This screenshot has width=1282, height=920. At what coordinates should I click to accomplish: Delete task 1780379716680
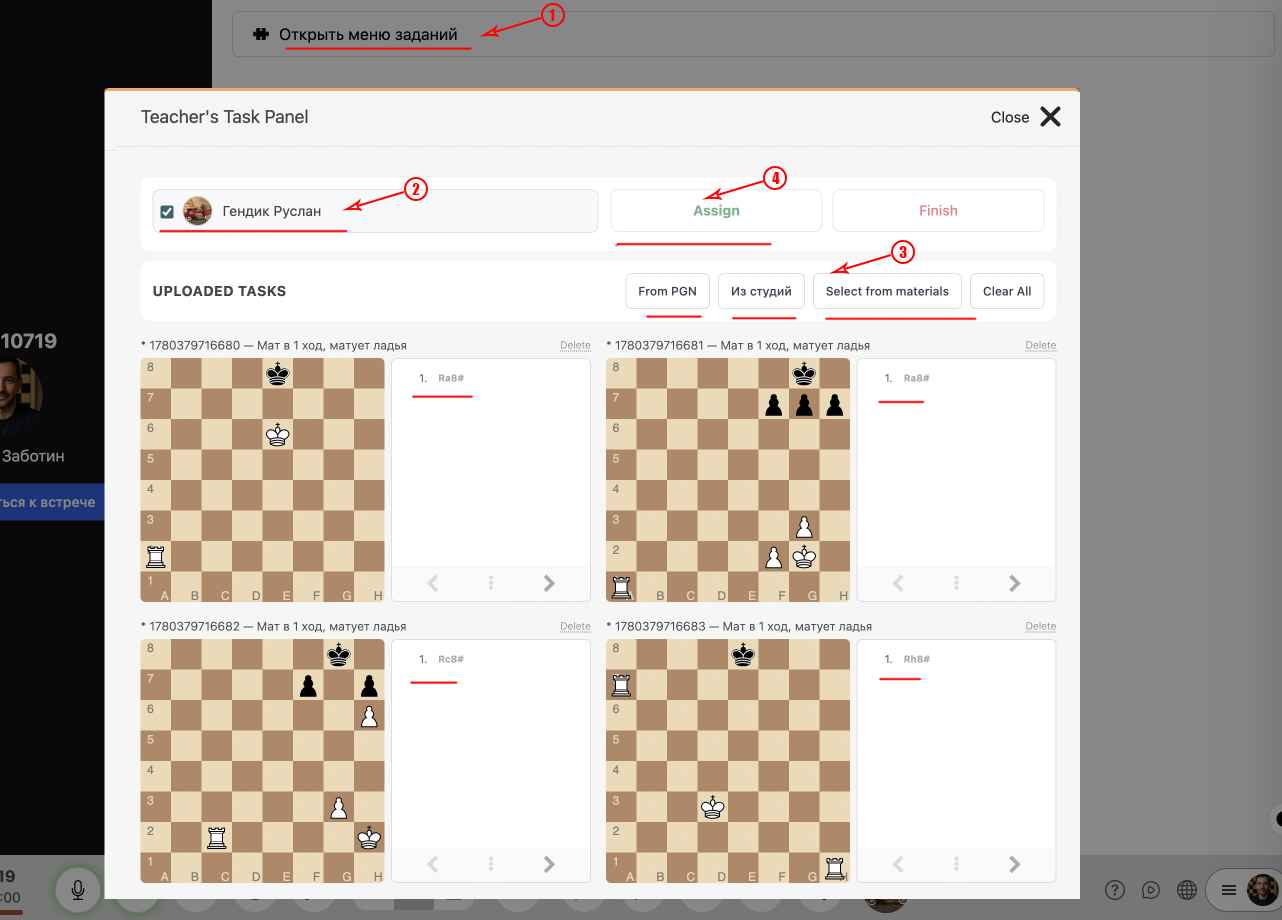pyautogui.click(x=575, y=345)
